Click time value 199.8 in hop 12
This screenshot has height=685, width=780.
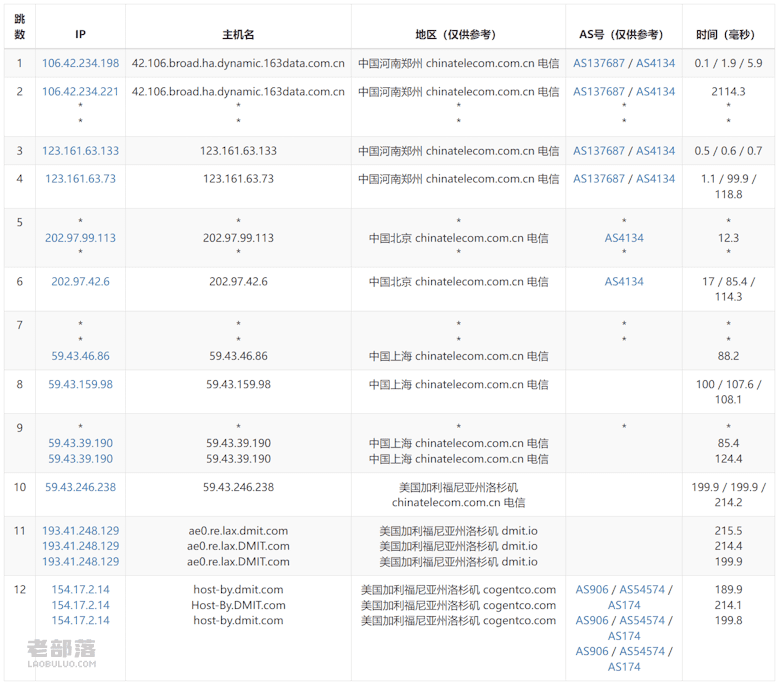click(x=728, y=620)
